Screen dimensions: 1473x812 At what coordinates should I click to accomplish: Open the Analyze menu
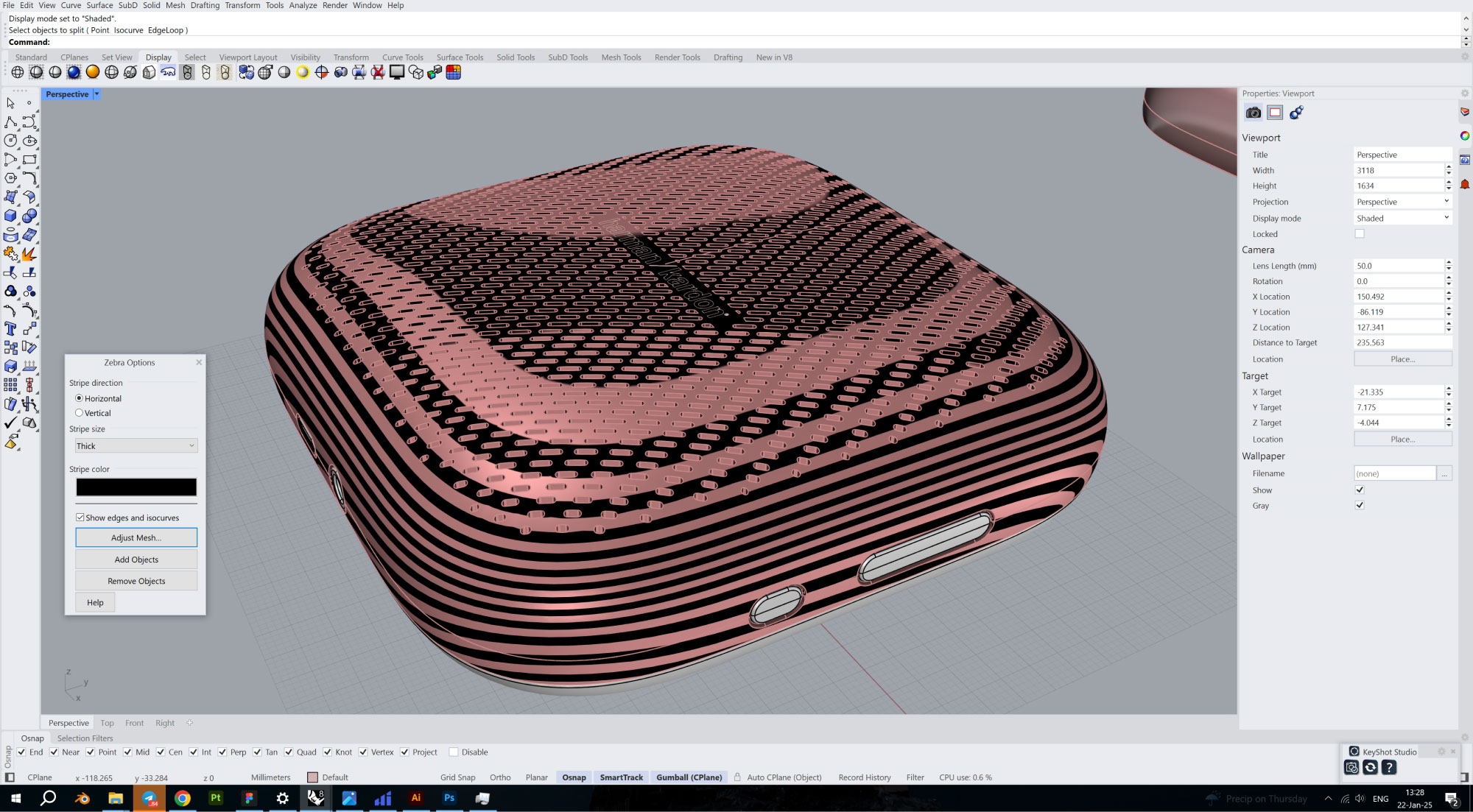tap(303, 5)
